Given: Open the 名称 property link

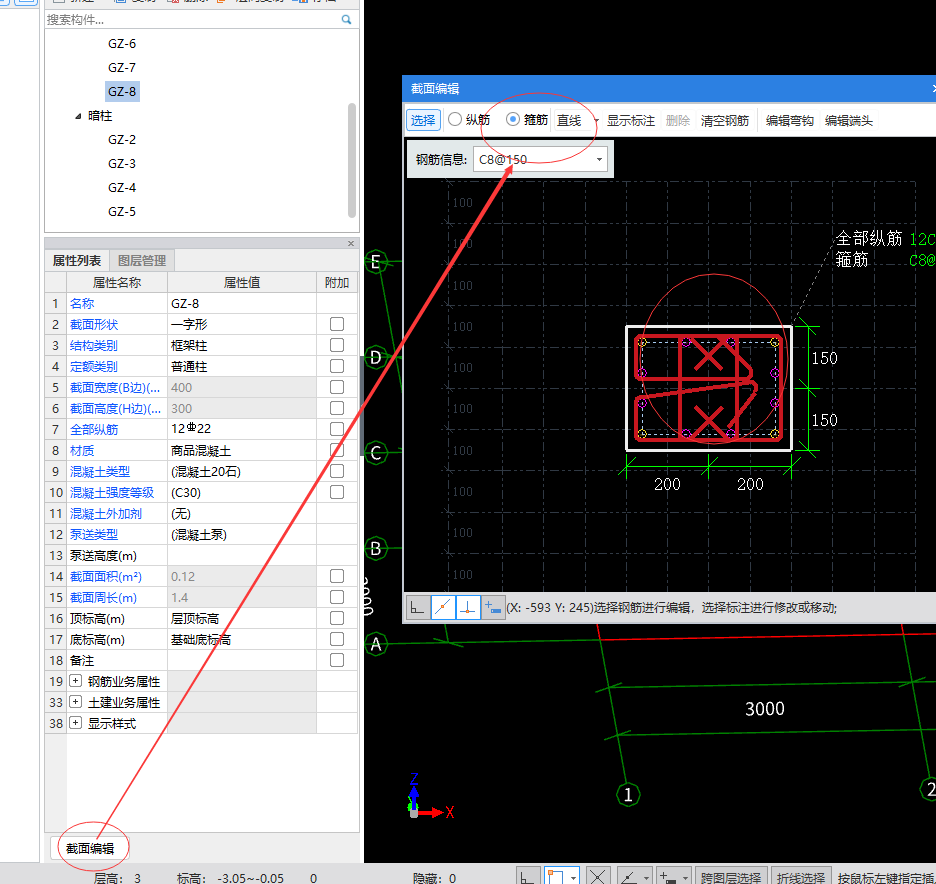Looking at the screenshot, I should [x=82, y=303].
